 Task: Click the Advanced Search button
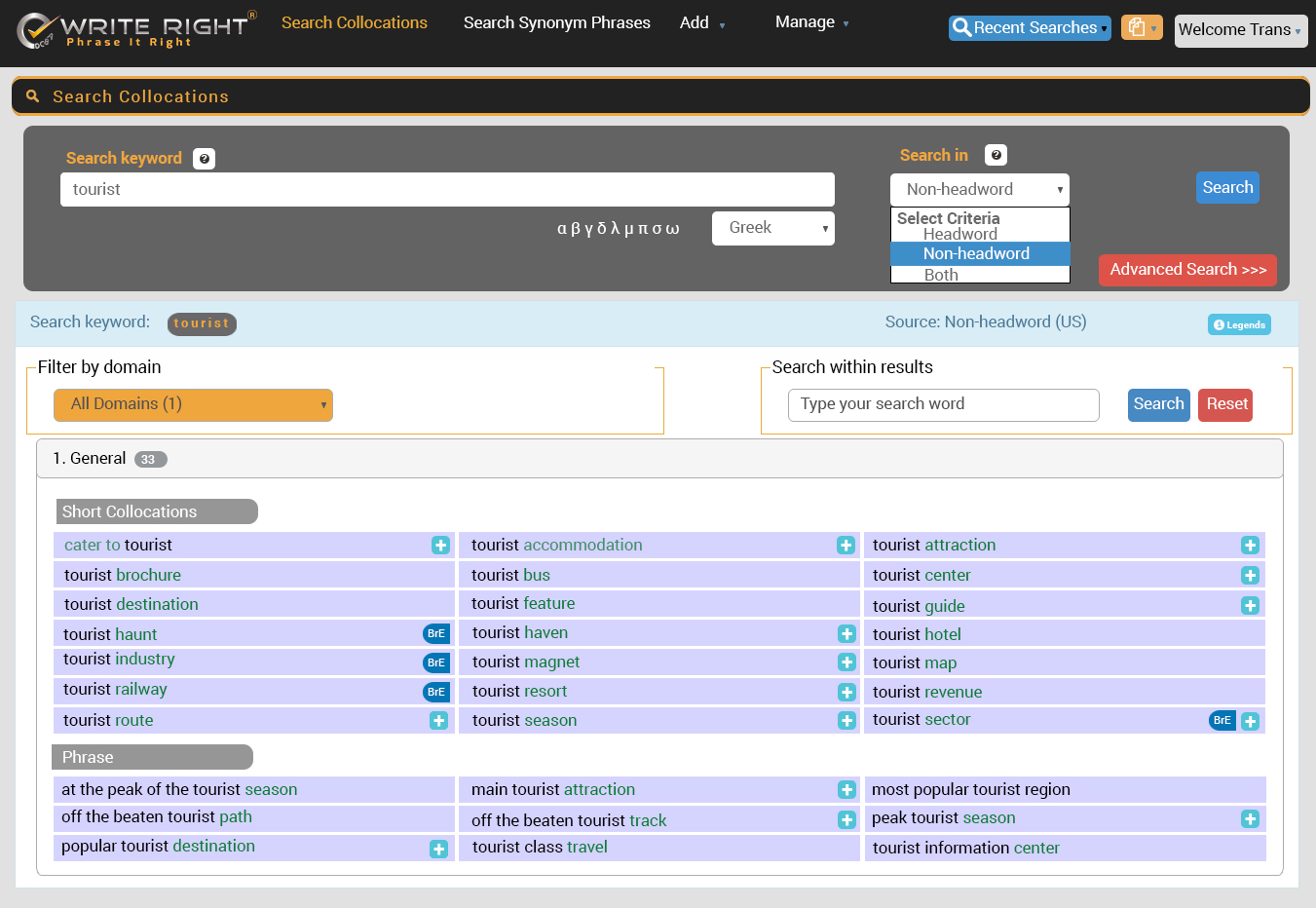pyautogui.click(x=1186, y=270)
